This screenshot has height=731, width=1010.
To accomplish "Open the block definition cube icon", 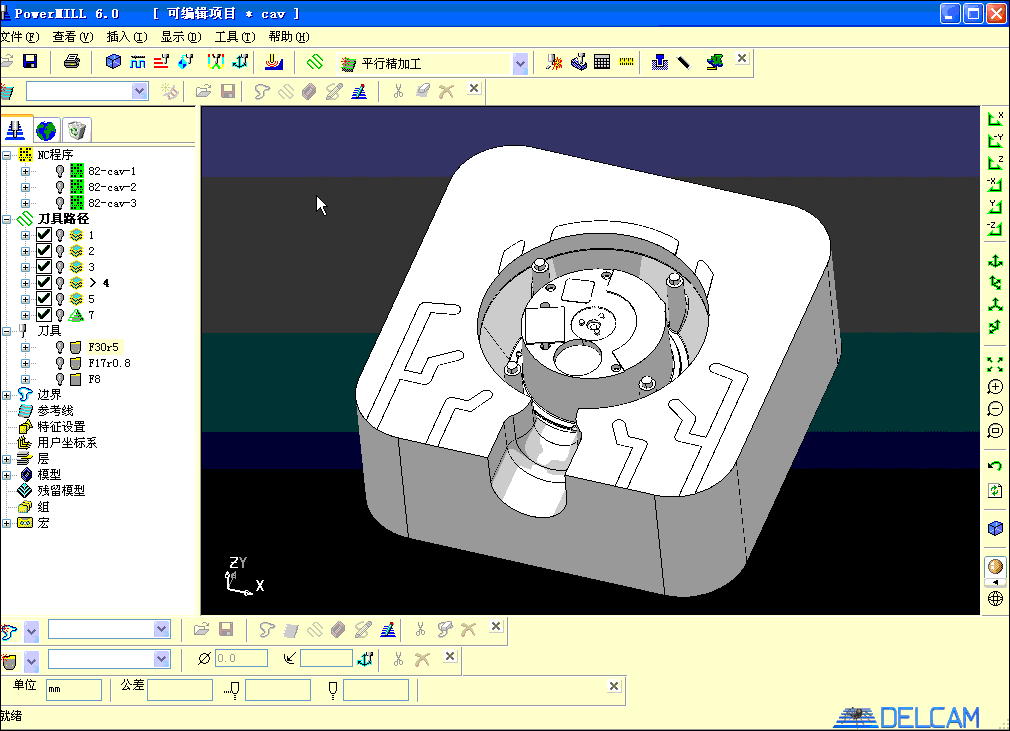I will (x=113, y=62).
